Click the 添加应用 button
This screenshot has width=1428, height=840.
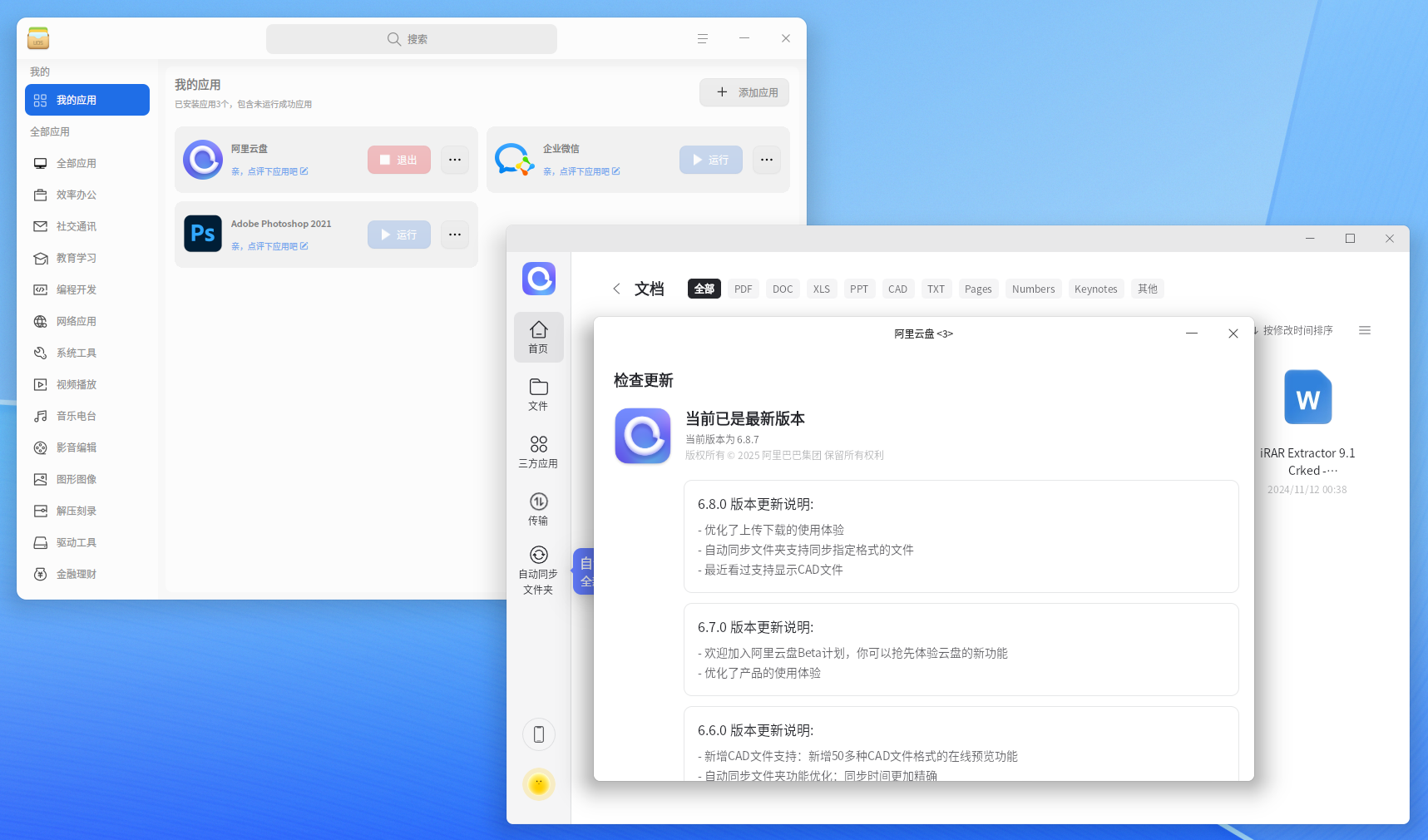(x=744, y=92)
